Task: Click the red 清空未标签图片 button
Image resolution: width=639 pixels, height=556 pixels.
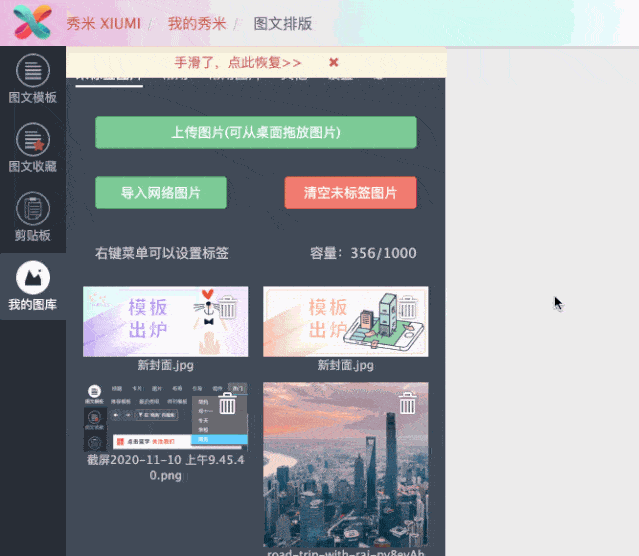Action: (x=350, y=192)
